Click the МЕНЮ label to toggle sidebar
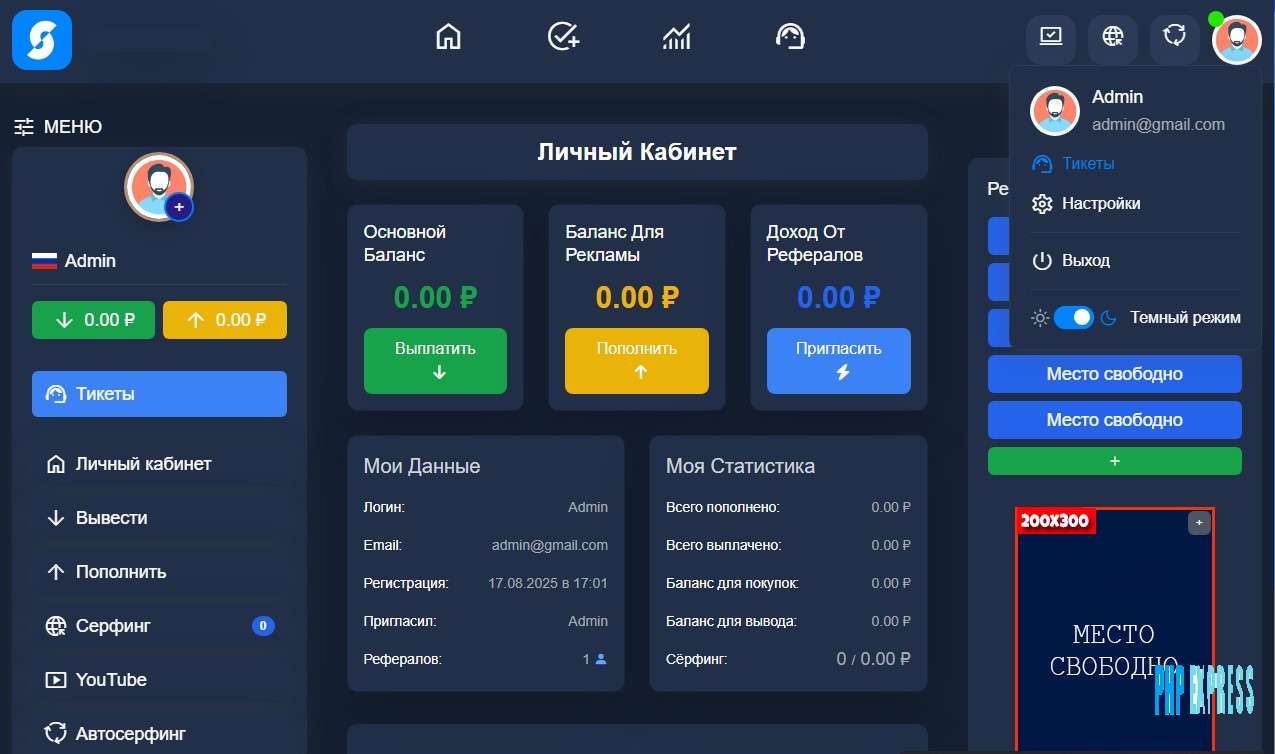The image size is (1275, 754). tap(73, 127)
